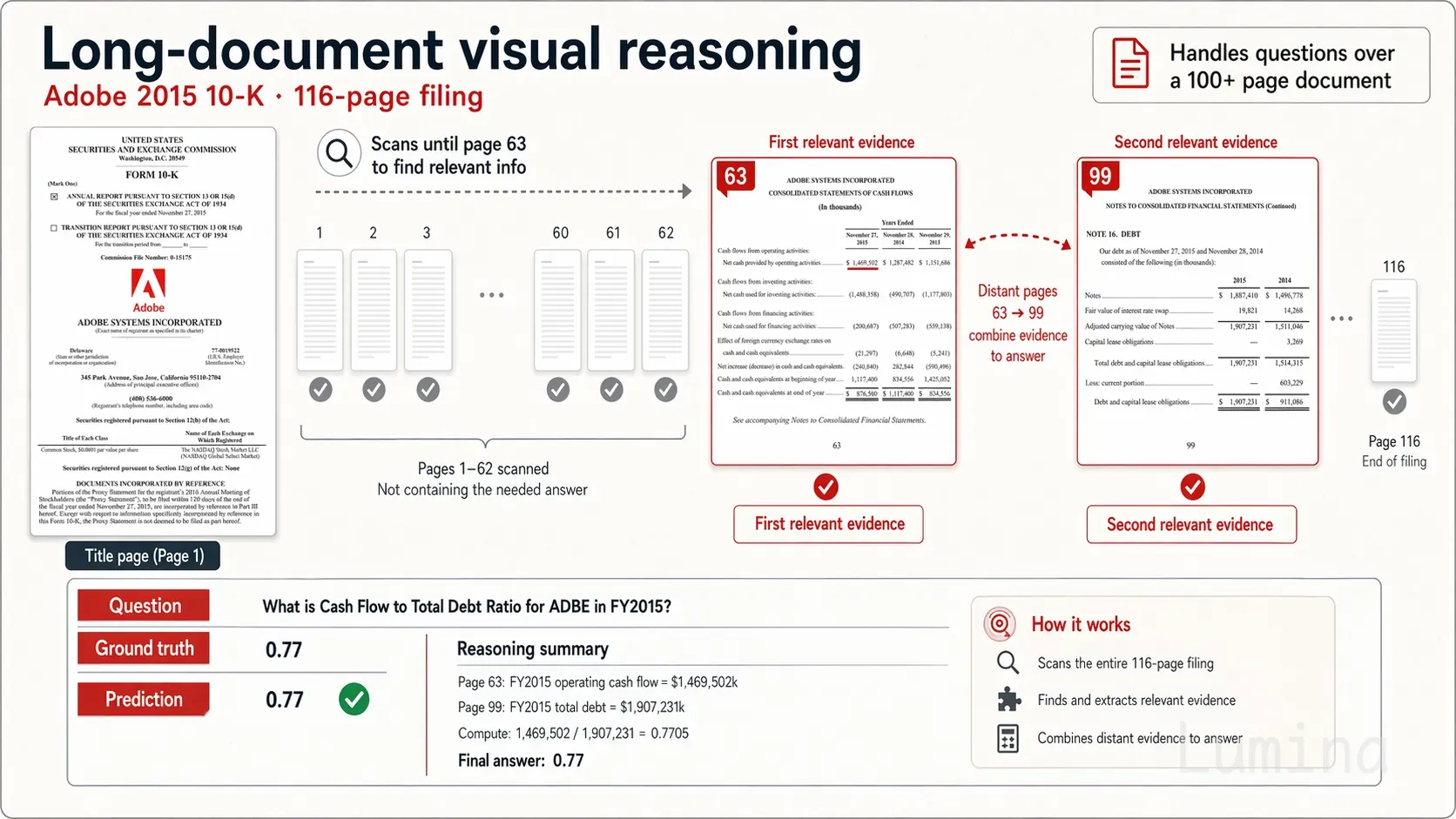Screen dimensions: 1456x819
Task: Open the page 99 debt note thumbnail
Action: tap(1197, 312)
